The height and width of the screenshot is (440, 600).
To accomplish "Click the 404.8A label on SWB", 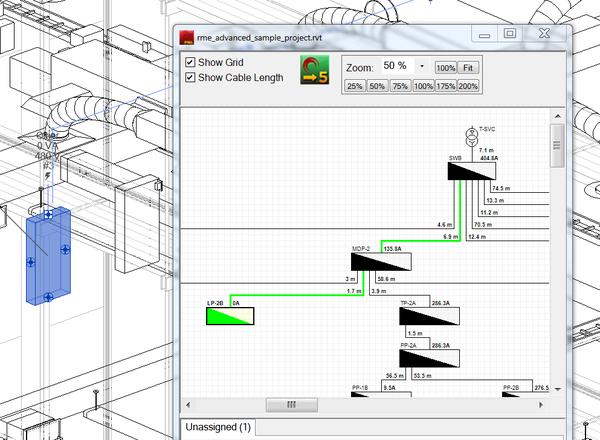I will [489, 158].
